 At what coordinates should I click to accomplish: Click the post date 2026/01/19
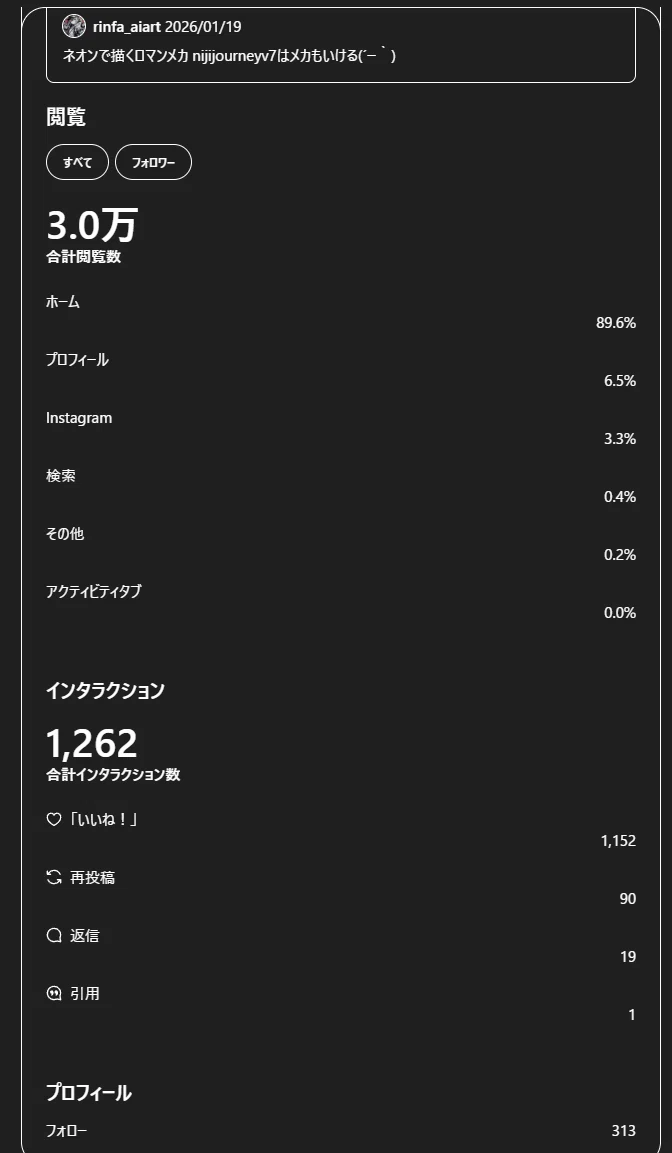(x=204, y=27)
